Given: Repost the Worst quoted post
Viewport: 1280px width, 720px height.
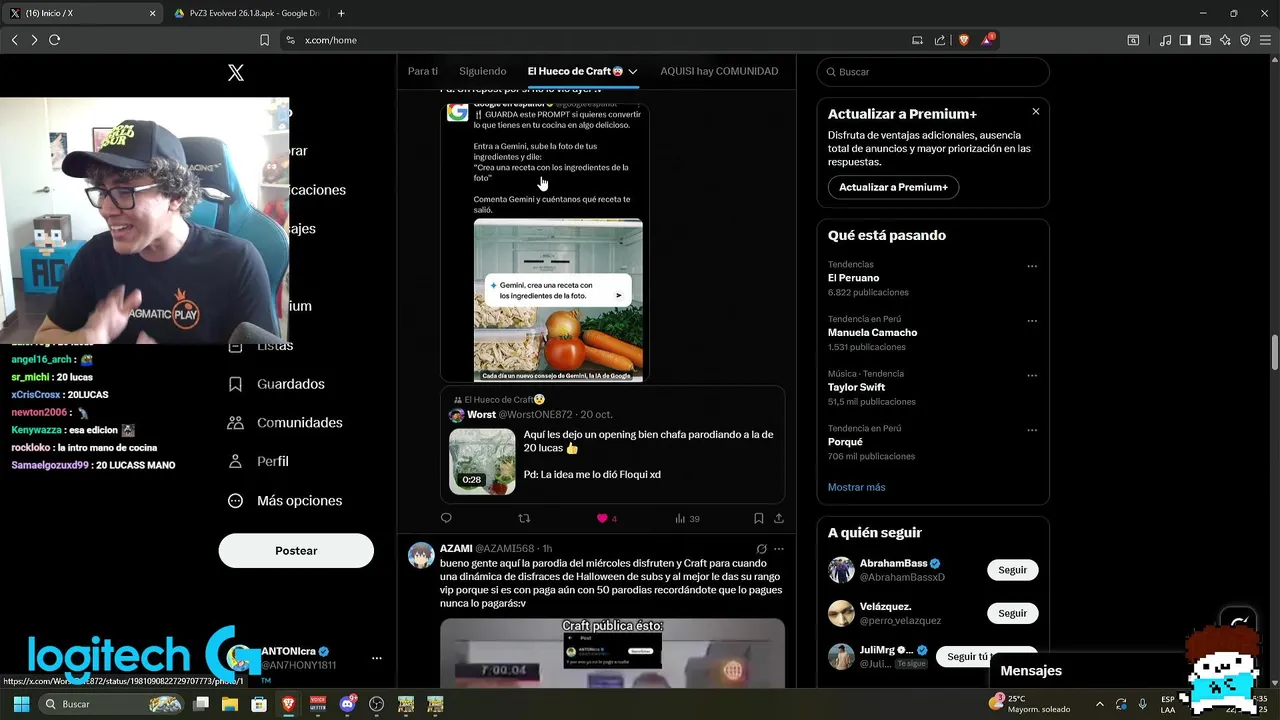Looking at the screenshot, I should pos(524,518).
